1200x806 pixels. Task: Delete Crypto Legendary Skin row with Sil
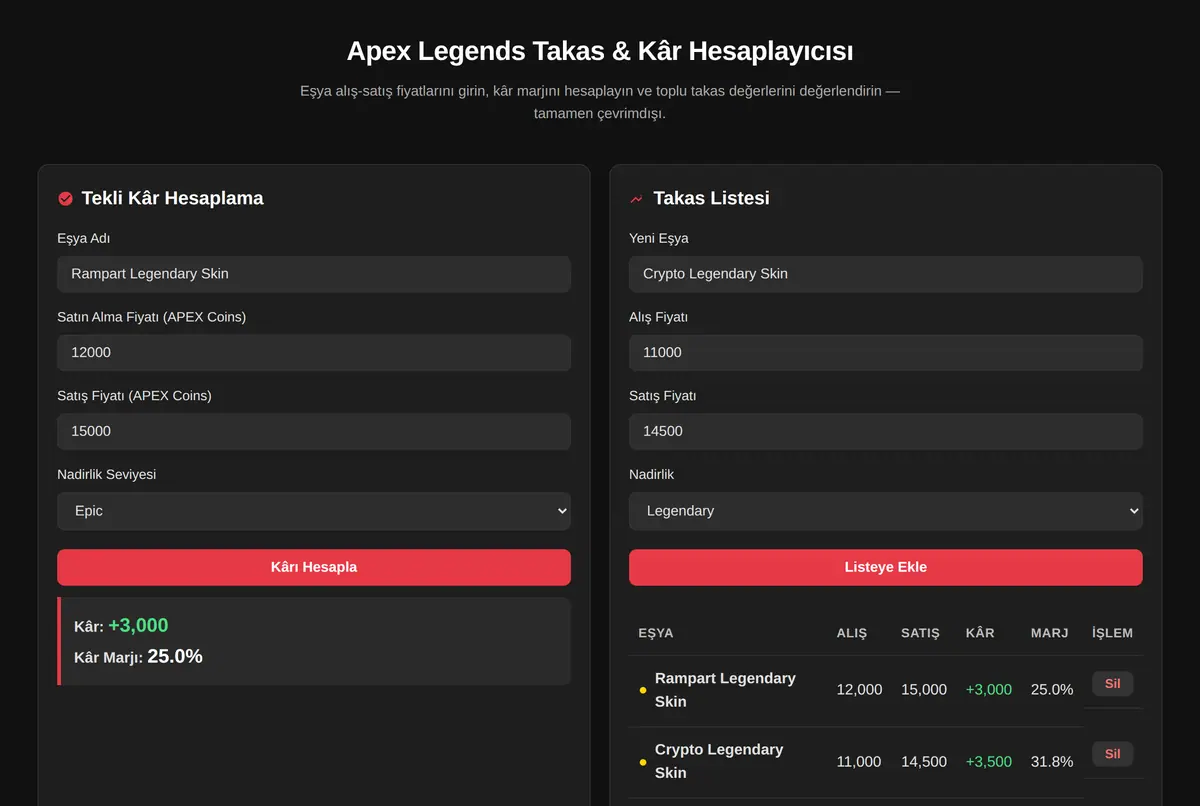point(1112,754)
